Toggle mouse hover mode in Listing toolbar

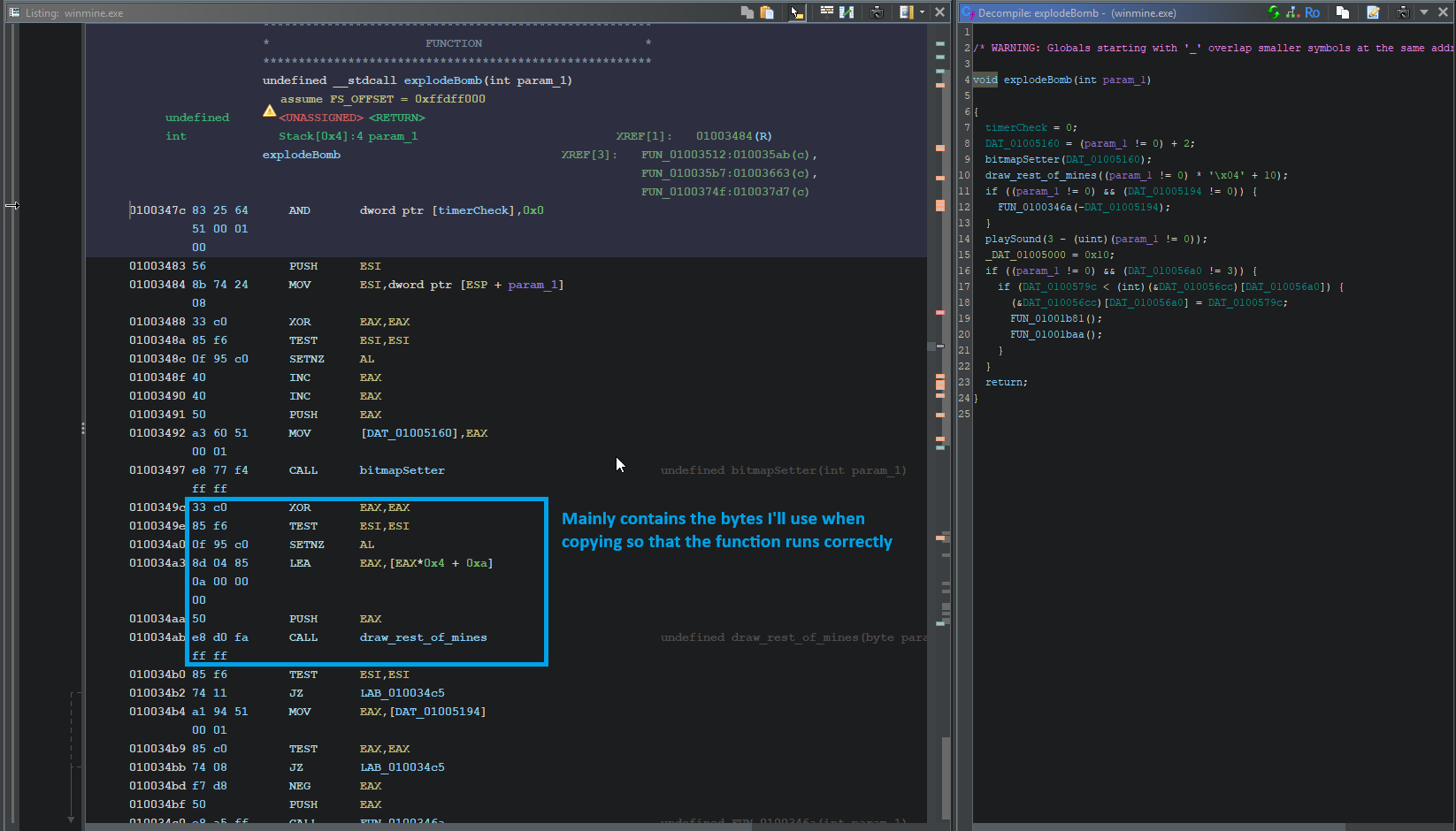coord(796,12)
